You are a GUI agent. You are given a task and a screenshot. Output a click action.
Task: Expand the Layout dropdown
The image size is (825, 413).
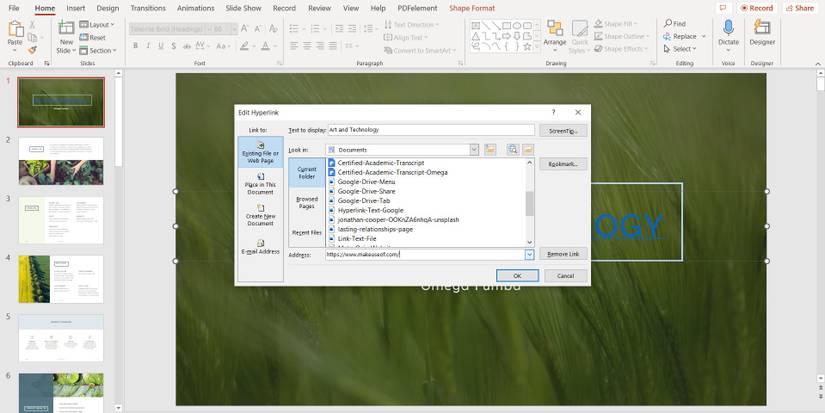click(x=97, y=25)
